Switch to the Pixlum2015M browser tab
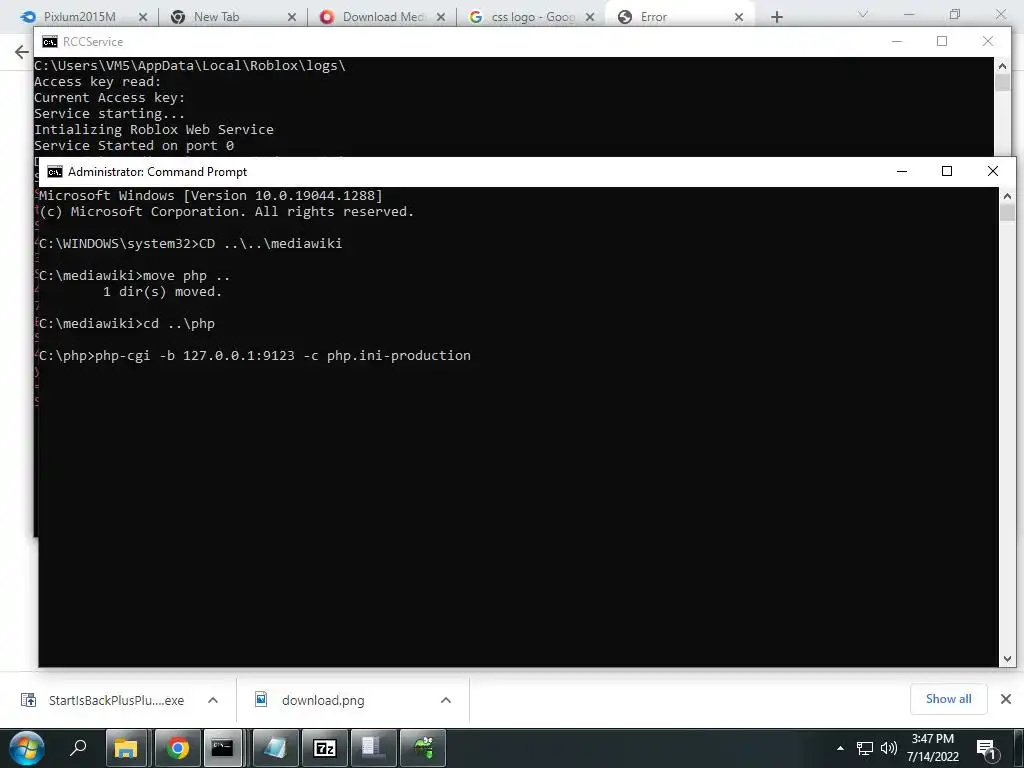 (x=78, y=17)
